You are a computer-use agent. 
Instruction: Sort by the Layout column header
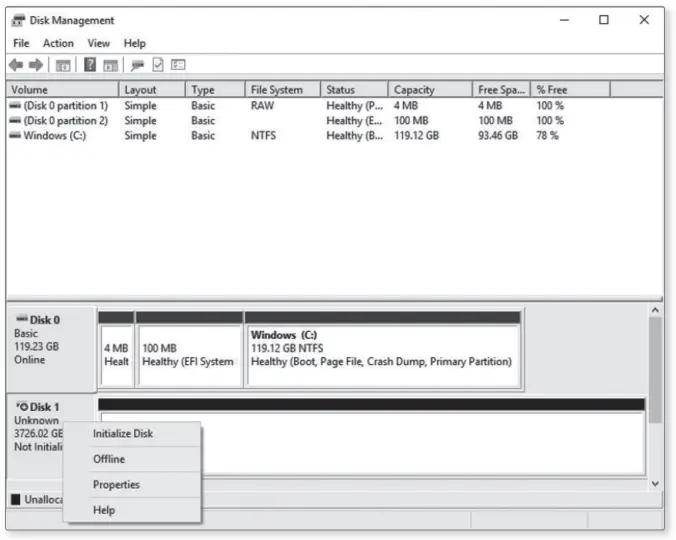(152, 90)
